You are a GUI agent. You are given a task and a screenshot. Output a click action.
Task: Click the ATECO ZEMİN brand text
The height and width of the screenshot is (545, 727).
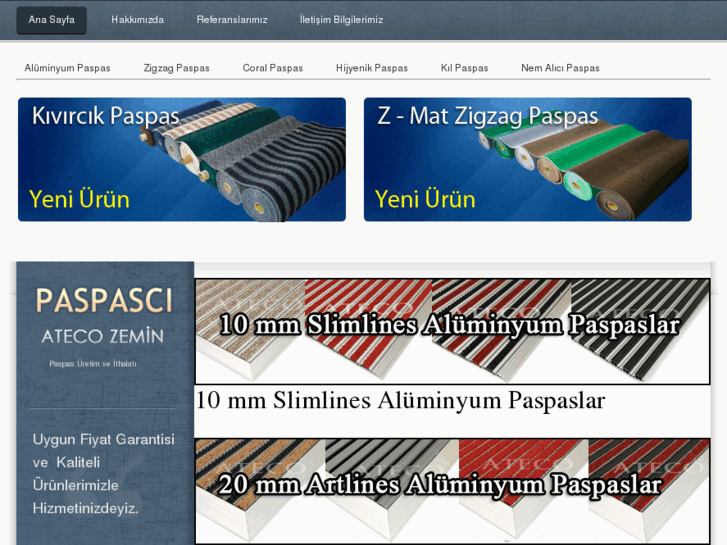[x=102, y=336]
